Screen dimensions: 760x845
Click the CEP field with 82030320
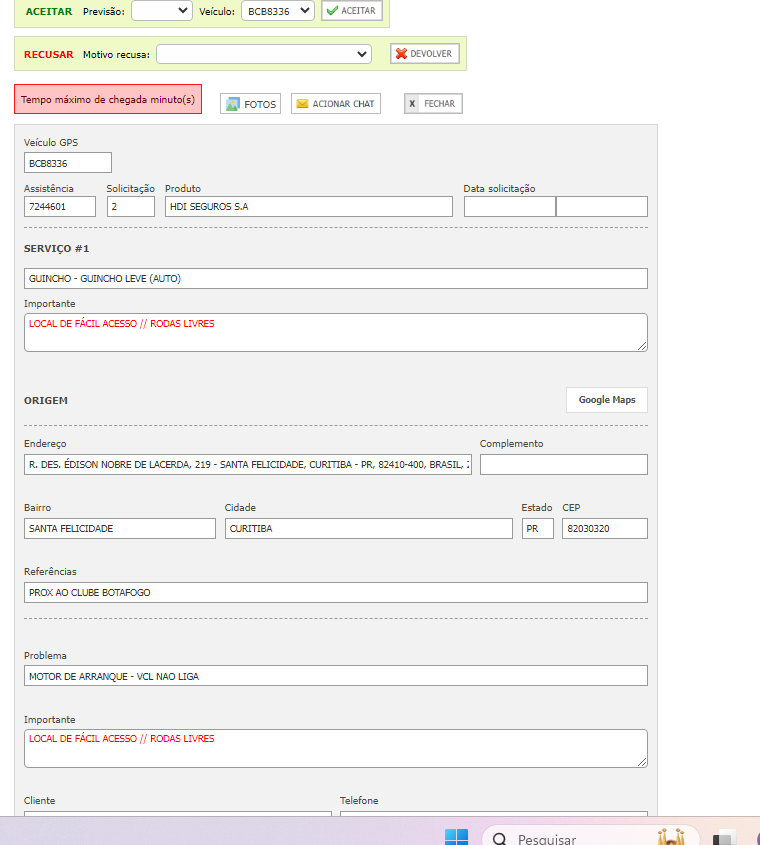[604, 529]
